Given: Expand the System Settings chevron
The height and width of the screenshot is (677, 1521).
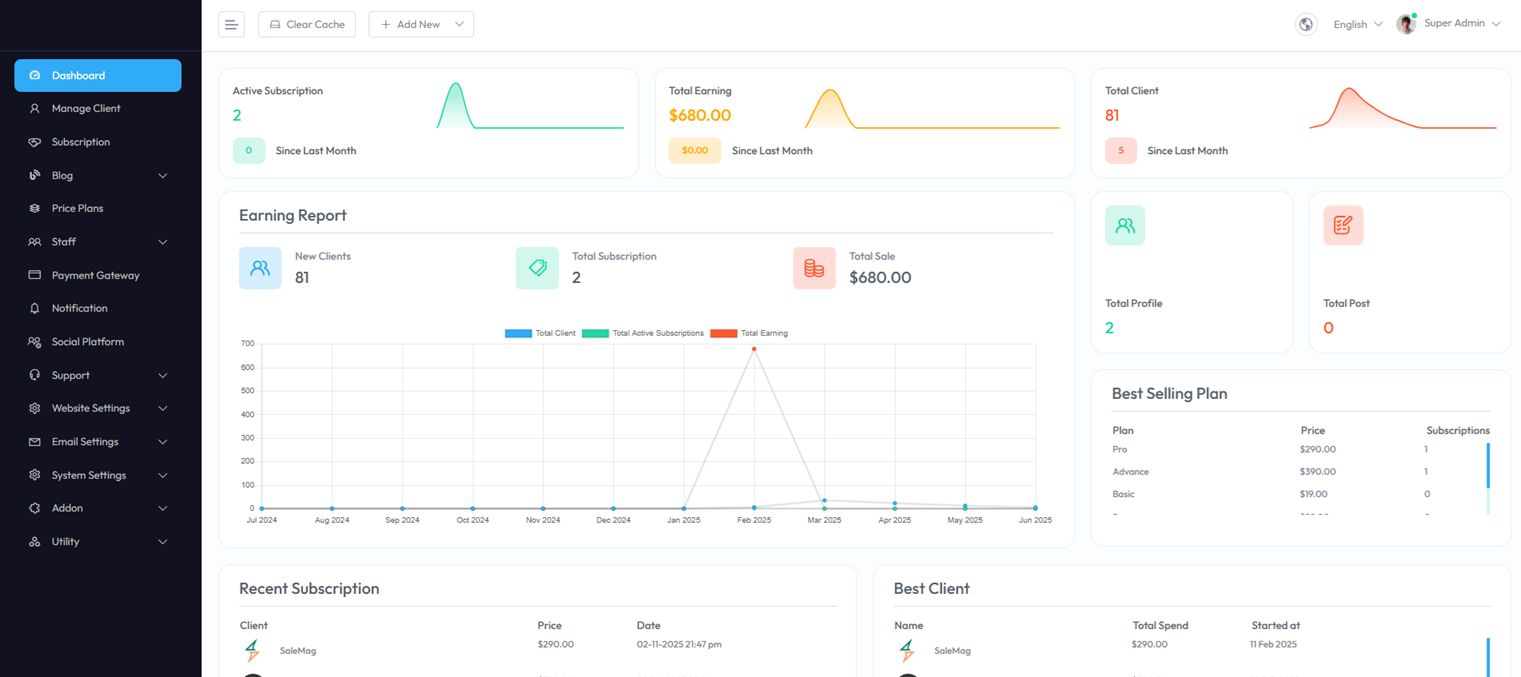Looking at the screenshot, I should click(163, 476).
